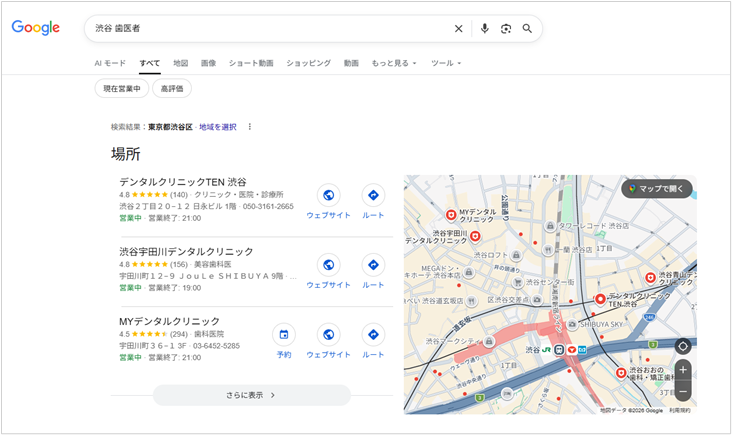Expand the ツール dropdown
The height and width of the screenshot is (435, 732).
coord(446,63)
